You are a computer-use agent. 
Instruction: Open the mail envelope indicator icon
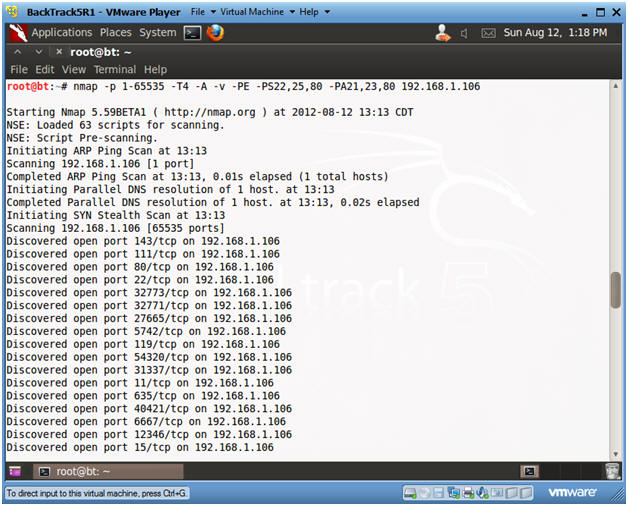tap(488, 33)
